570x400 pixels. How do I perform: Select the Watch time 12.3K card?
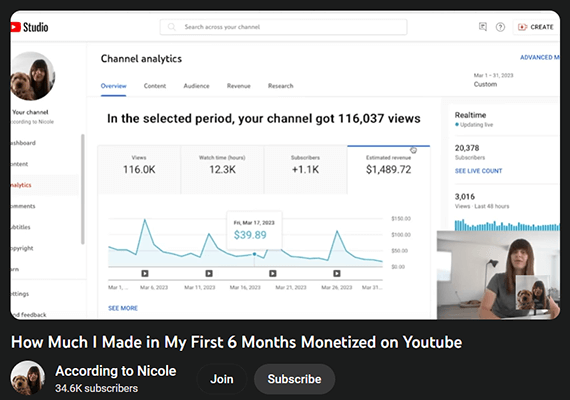click(222, 170)
